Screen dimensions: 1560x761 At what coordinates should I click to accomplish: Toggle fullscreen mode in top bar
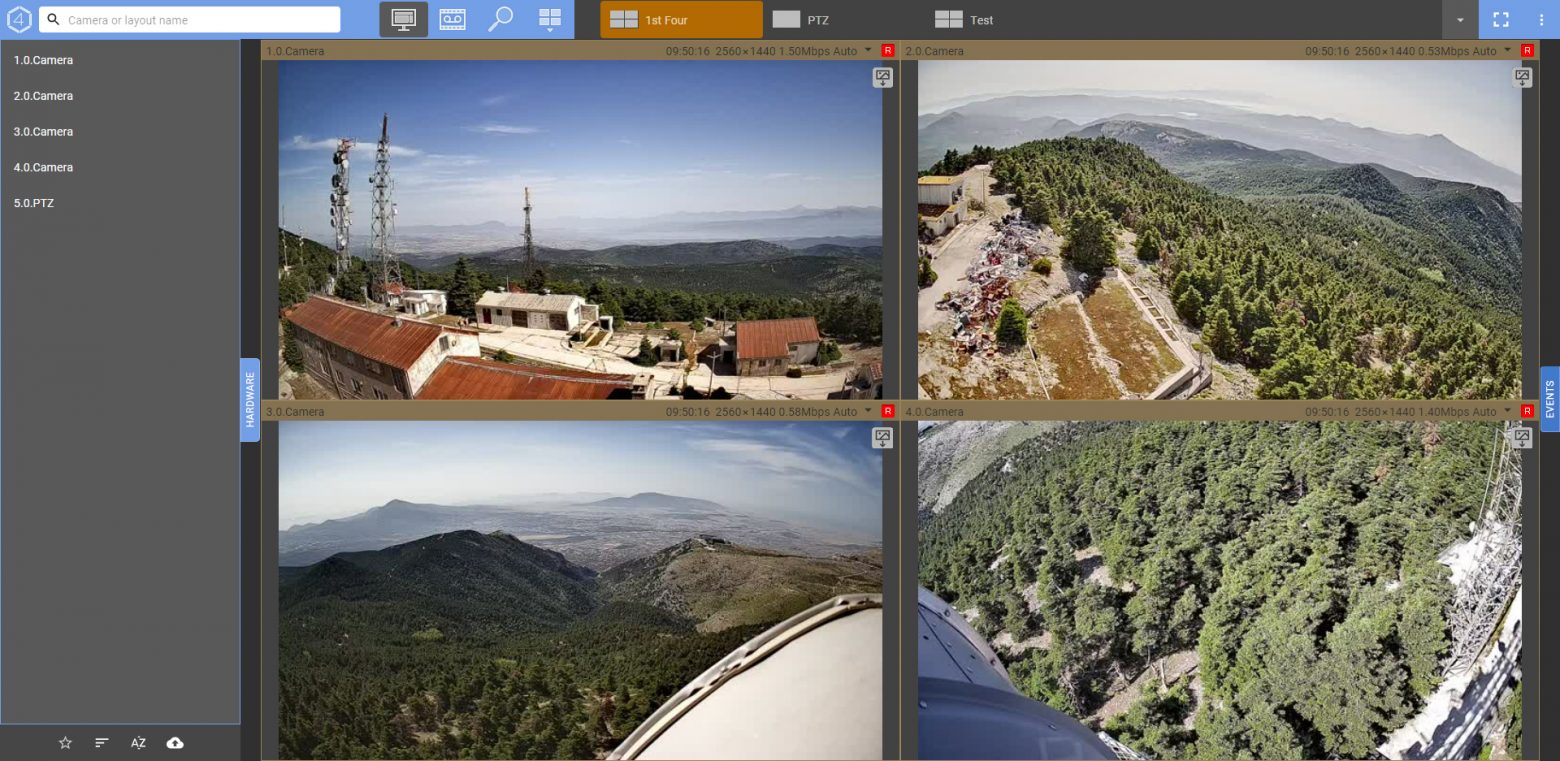1500,19
